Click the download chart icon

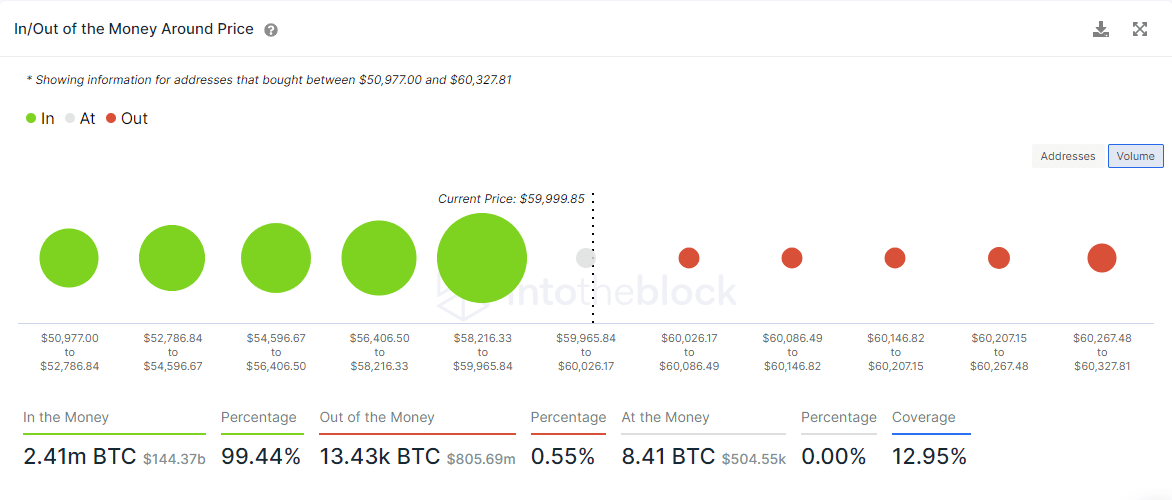pyautogui.click(x=1100, y=30)
